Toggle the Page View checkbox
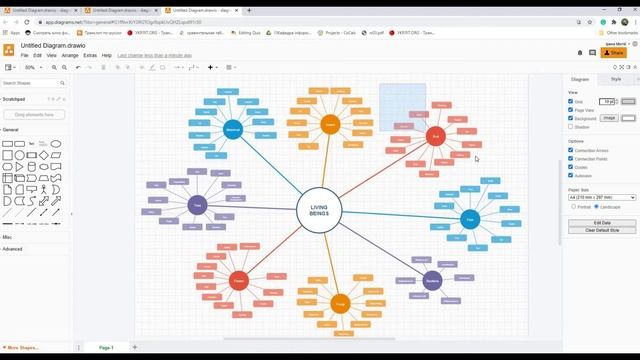 (571, 110)
